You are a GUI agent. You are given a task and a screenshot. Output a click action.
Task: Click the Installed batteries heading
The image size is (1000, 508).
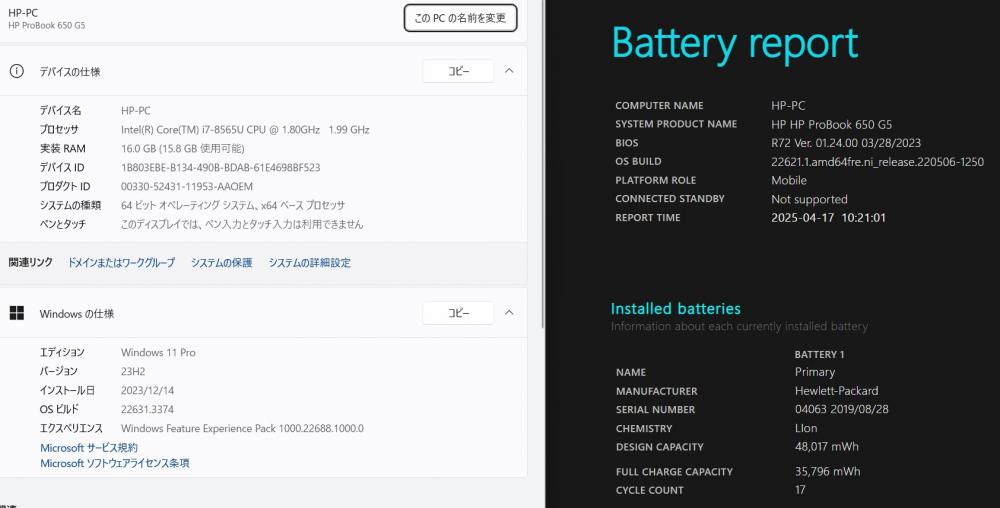click(675, 308)
